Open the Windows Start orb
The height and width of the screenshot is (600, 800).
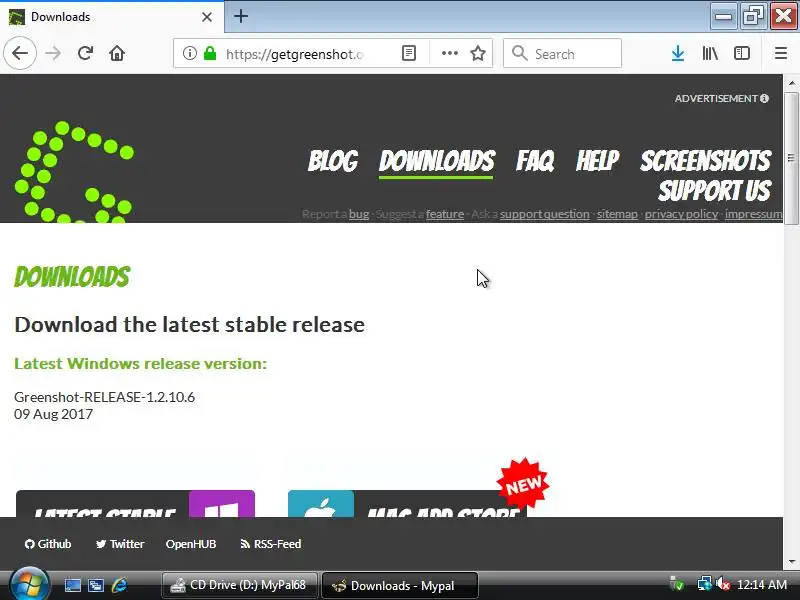(29, 584)
